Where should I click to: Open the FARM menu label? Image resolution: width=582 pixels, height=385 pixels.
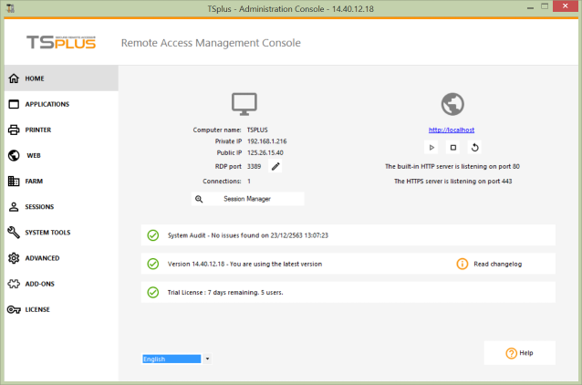click(34, 181)
